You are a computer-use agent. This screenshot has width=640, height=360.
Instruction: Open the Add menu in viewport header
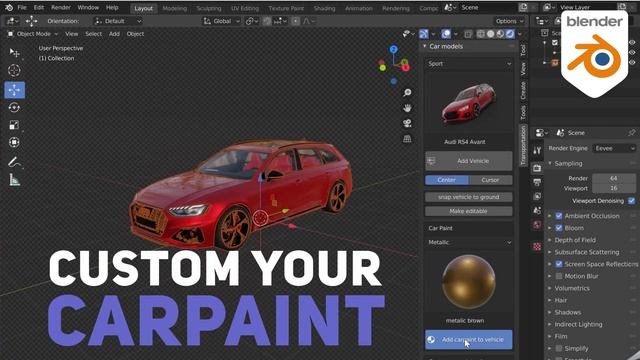click(114, 34)
